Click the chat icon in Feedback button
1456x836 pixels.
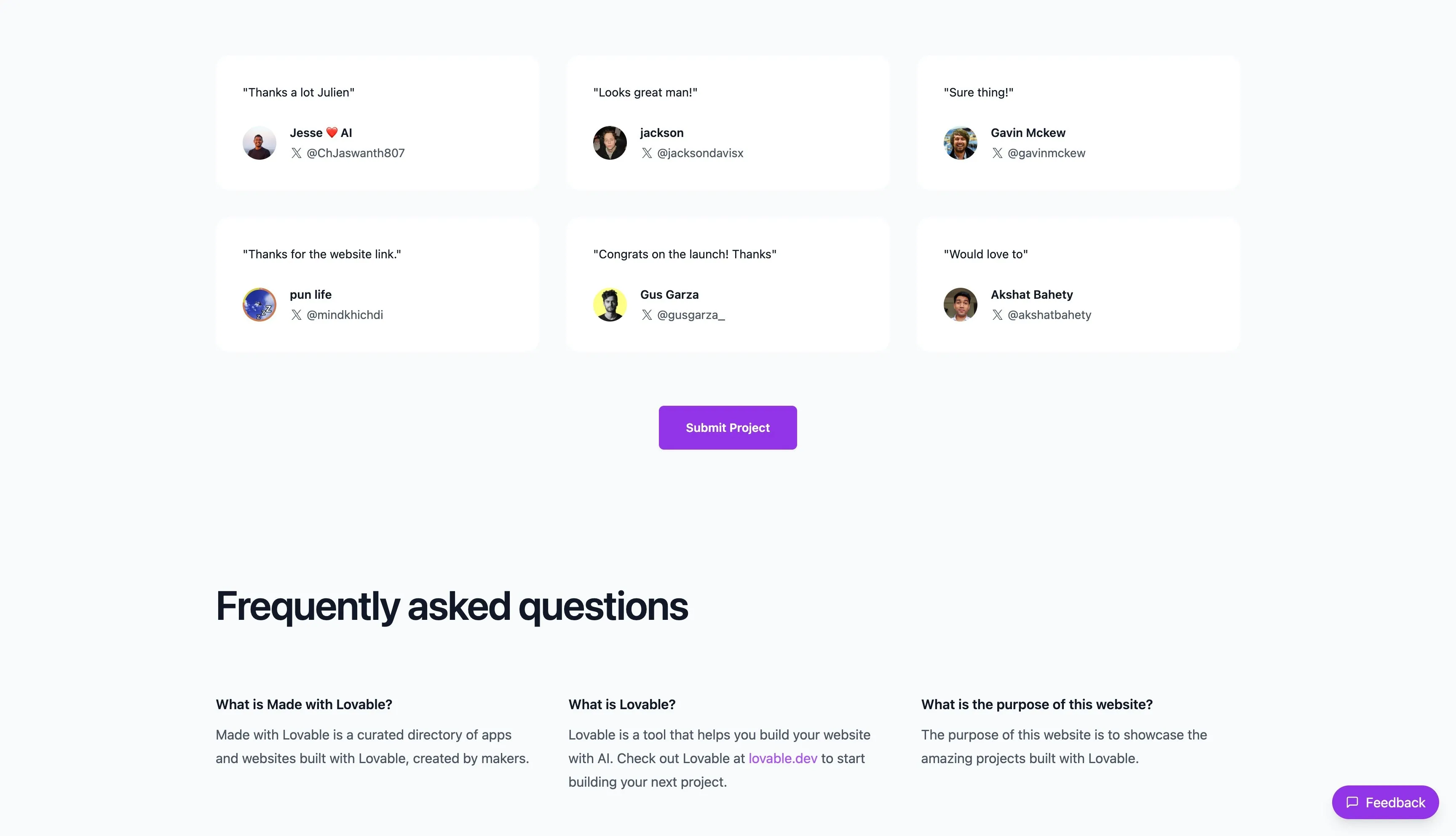pyautogui.click(x=1352, y=802)
